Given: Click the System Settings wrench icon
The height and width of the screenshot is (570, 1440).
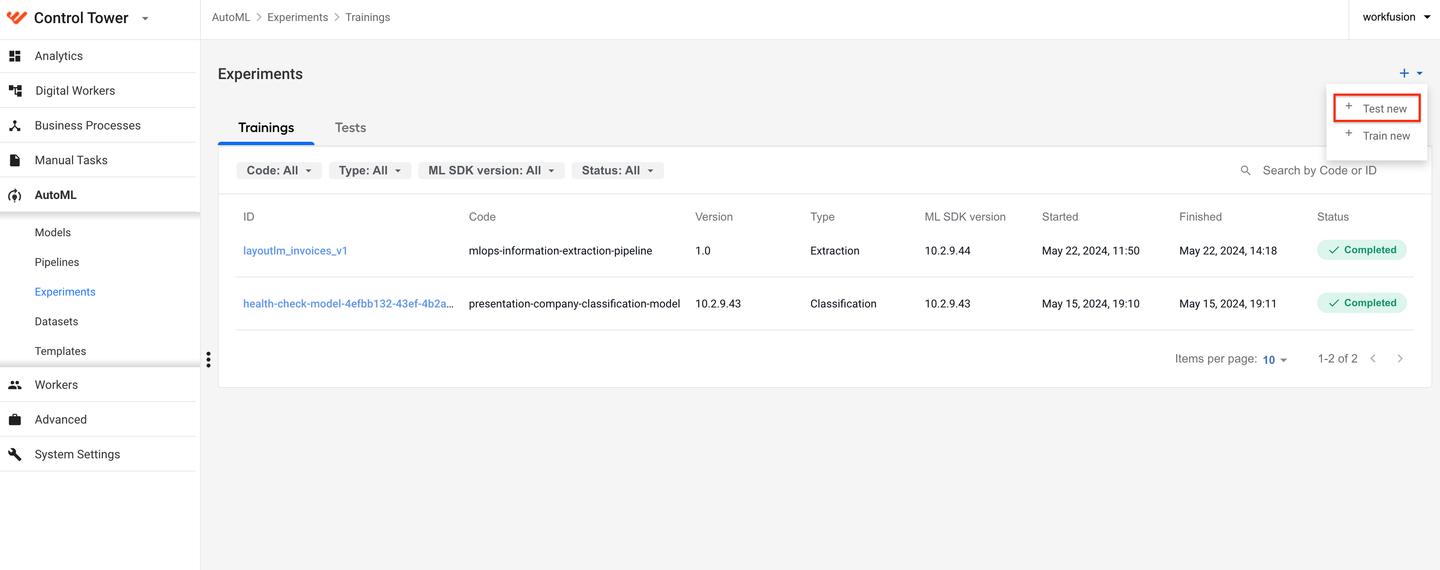Looking at the screenshot, I should 15,454.
